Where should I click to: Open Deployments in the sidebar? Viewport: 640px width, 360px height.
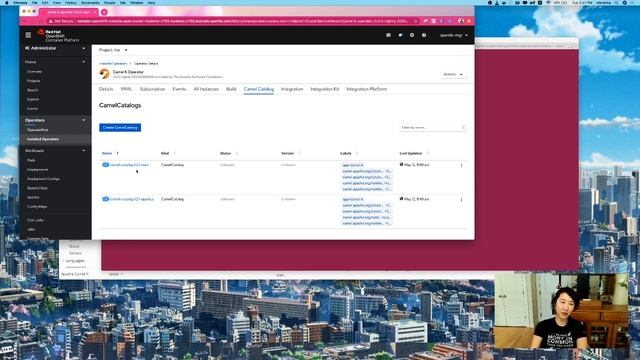38,169
